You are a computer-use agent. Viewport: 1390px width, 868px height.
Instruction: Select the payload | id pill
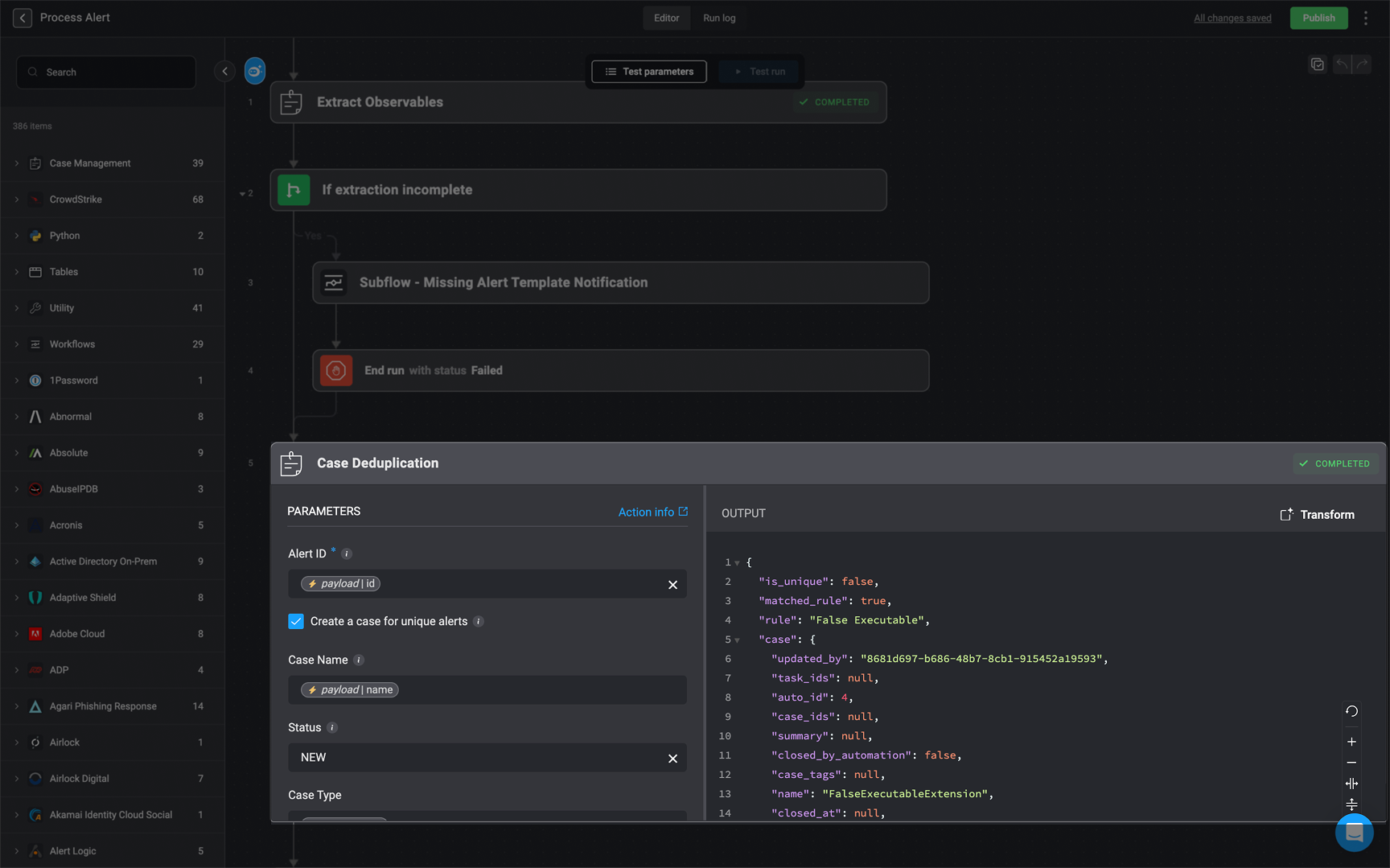pyautogui.click(x=340, y=584)
